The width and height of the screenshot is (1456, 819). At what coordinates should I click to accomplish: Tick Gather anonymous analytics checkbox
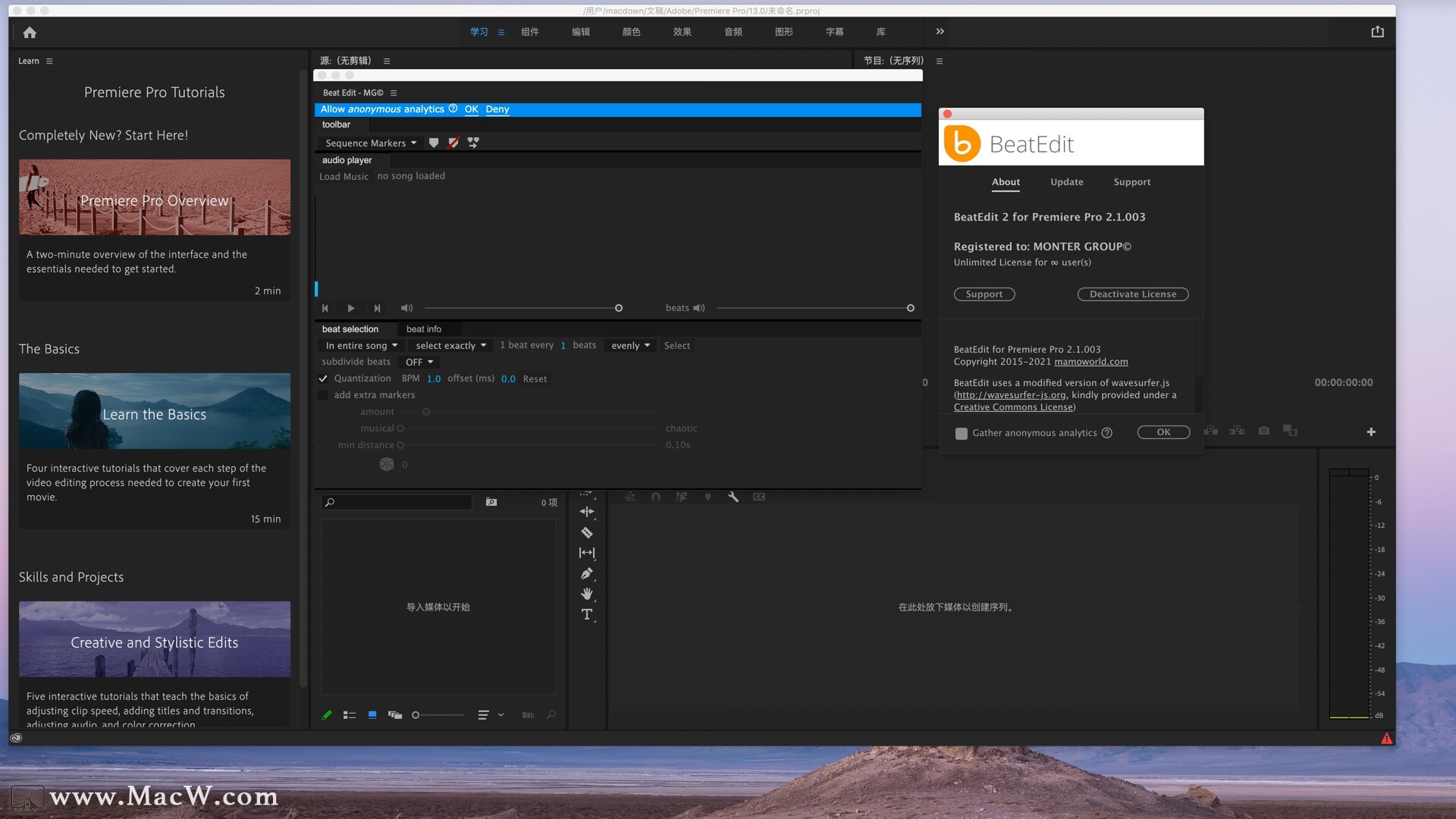pos(961,433)
